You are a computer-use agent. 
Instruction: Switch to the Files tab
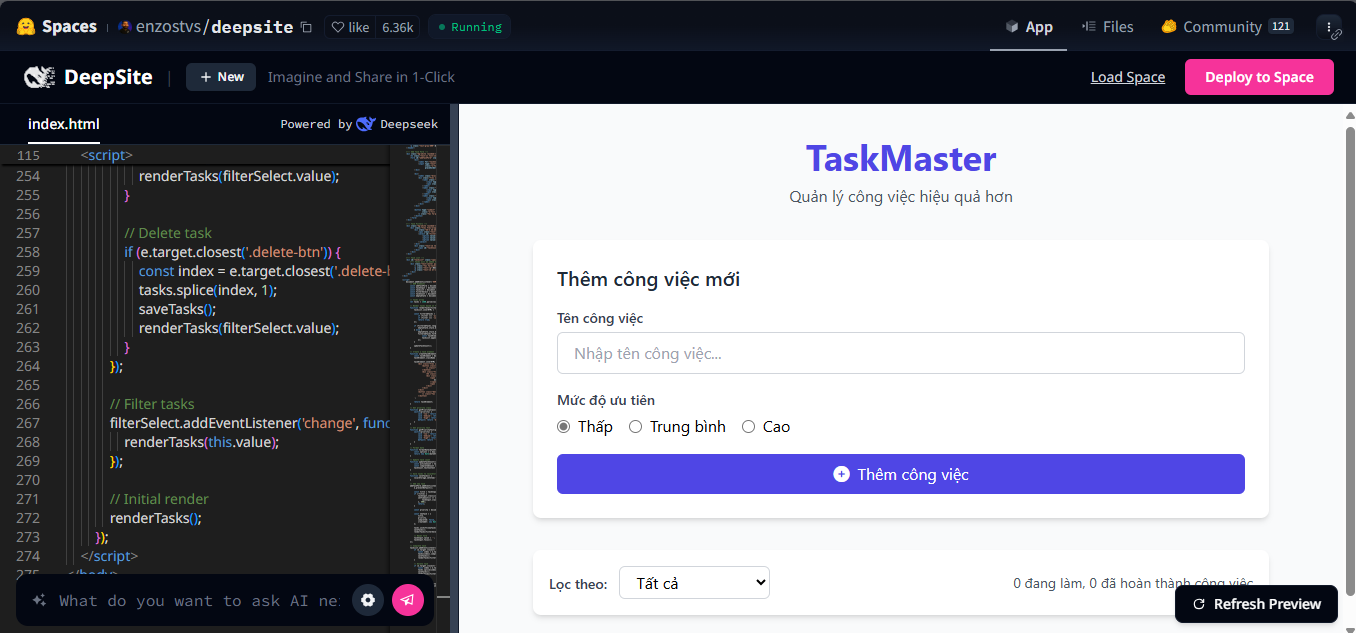(x=1107, y=27)
